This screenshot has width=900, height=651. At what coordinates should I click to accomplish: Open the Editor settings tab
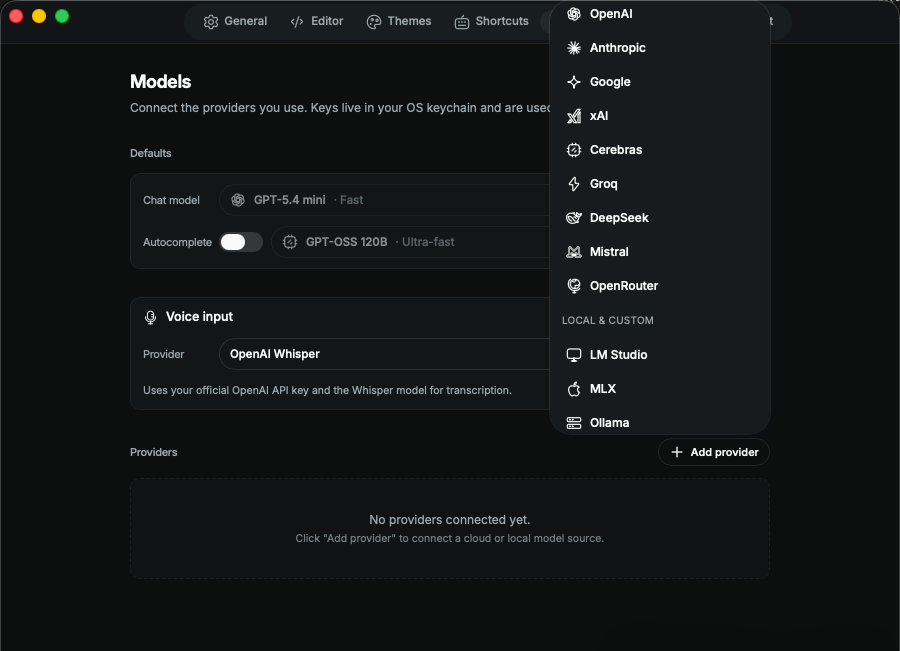coord(317,22)
